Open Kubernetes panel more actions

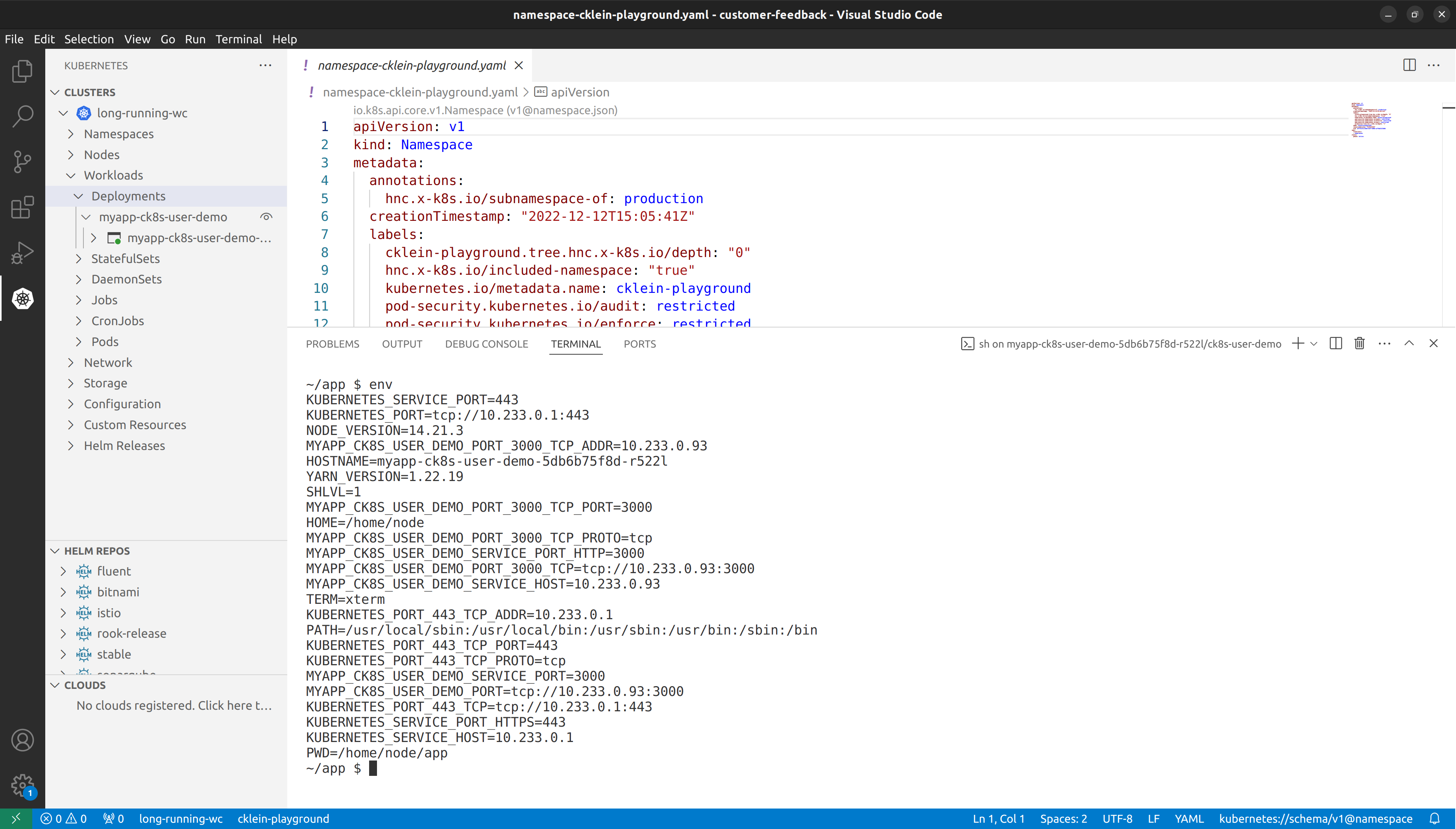[265, 65]
